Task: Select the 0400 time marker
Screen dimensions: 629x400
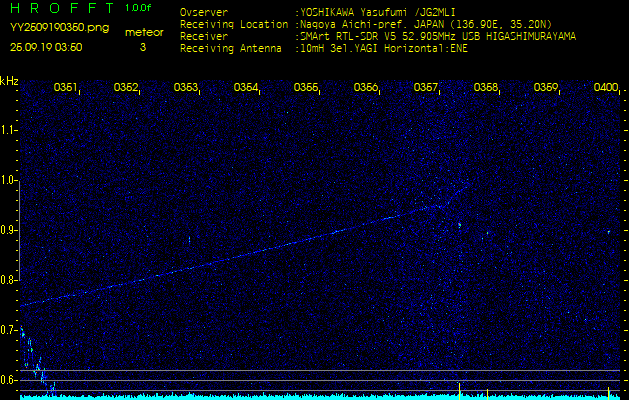Action: coord(606,88)
